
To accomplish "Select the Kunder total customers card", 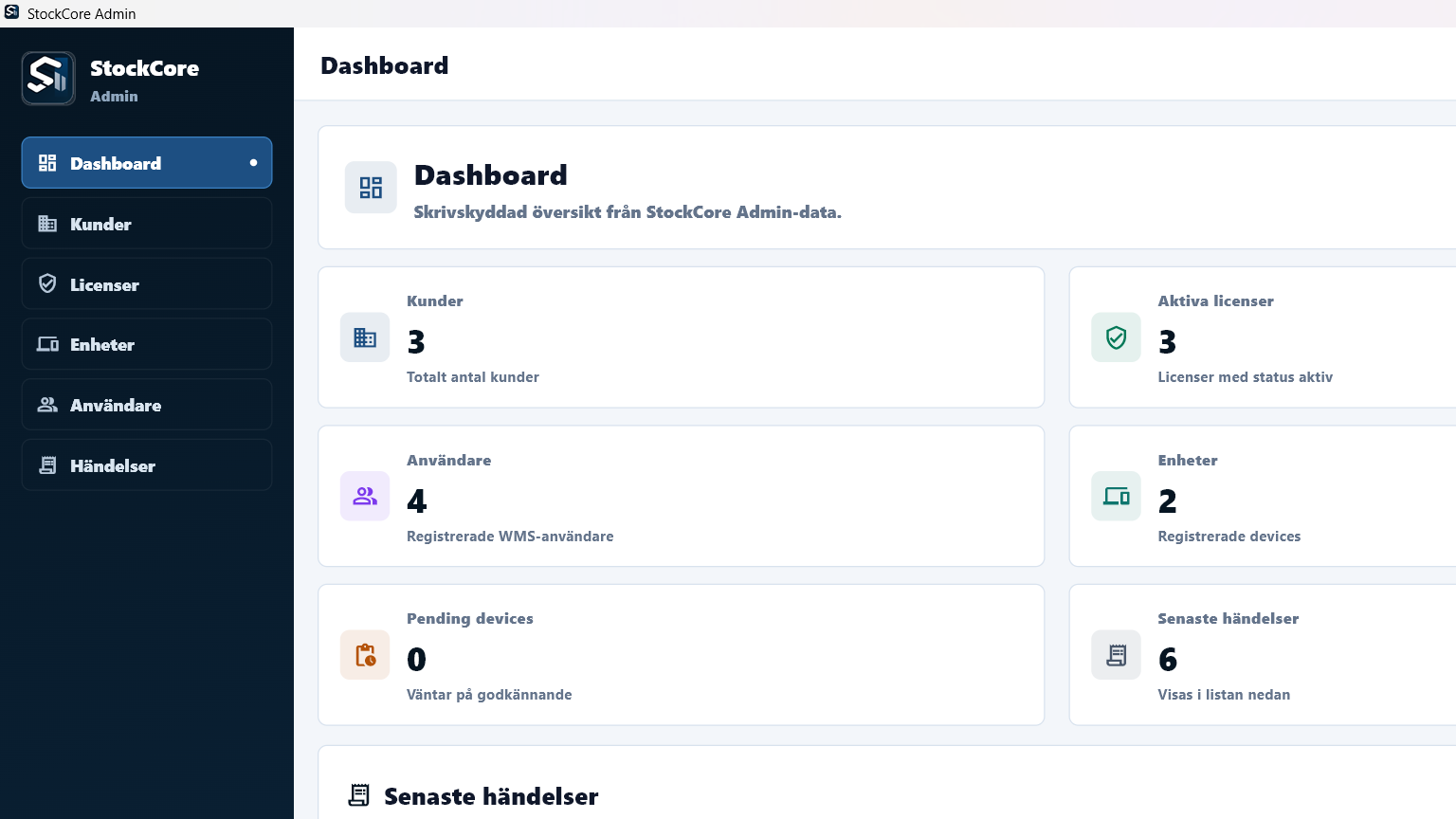I will click(x=682, y=337).
